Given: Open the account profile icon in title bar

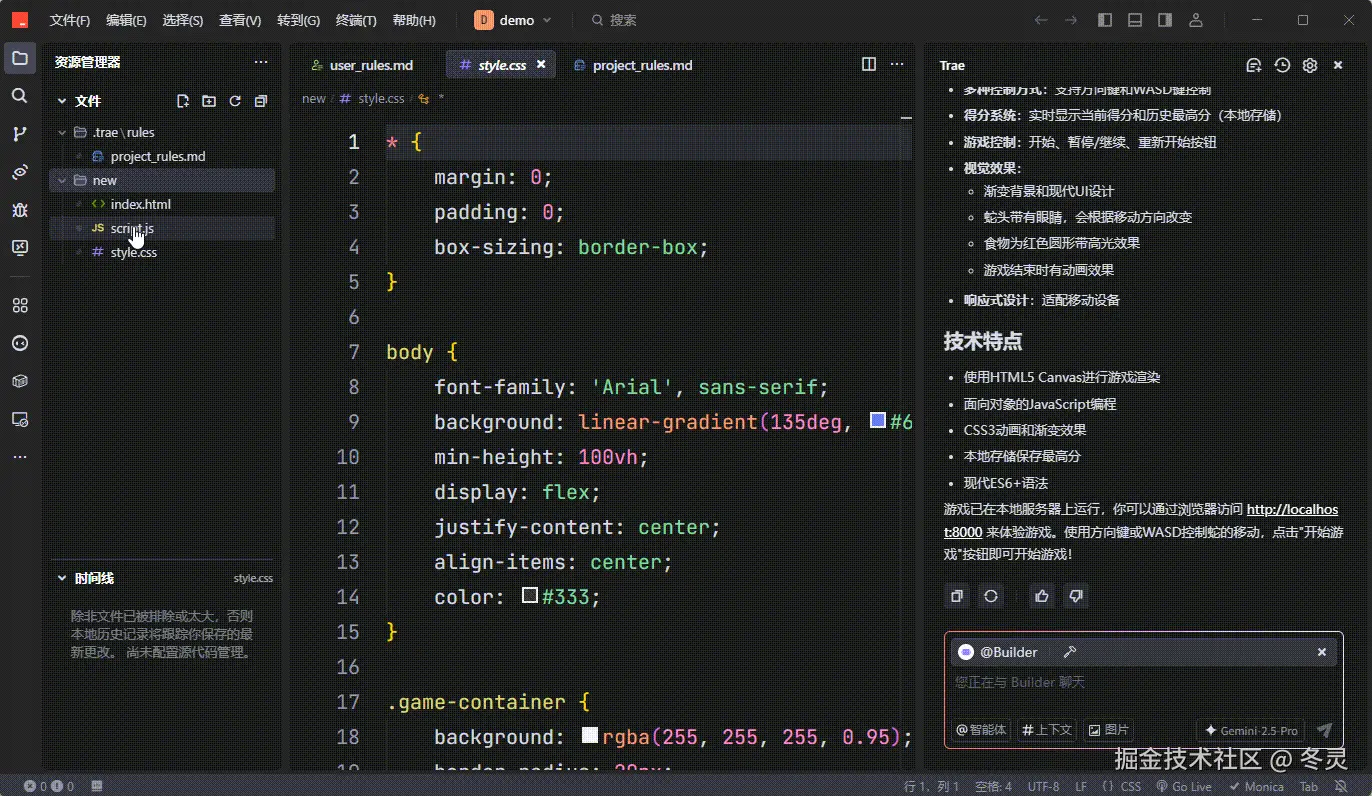Looking at the screenshot, I should click(x=1195, y=20).
